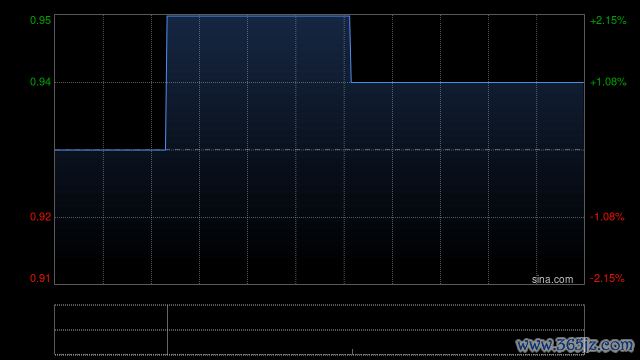
Task: Click the price line plateau at 0.95
Action: click(258, 16)
